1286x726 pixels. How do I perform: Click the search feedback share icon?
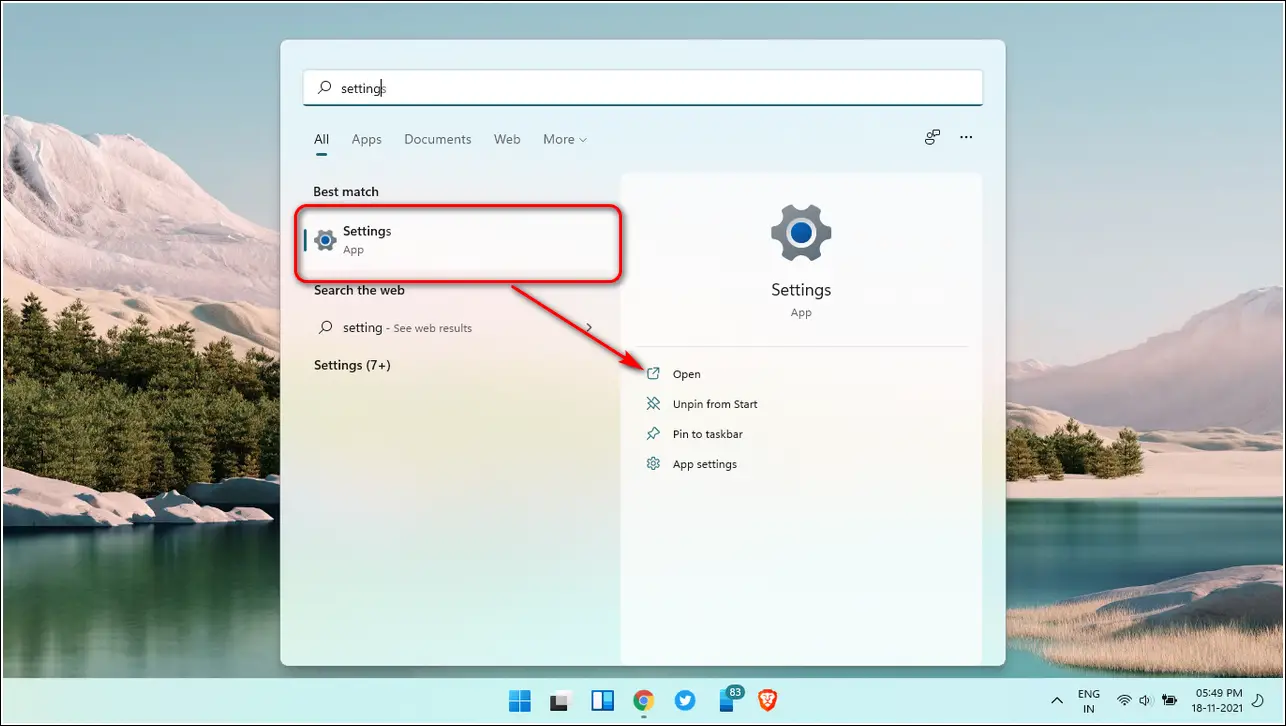pyautogui.click(x=932, y=138)
